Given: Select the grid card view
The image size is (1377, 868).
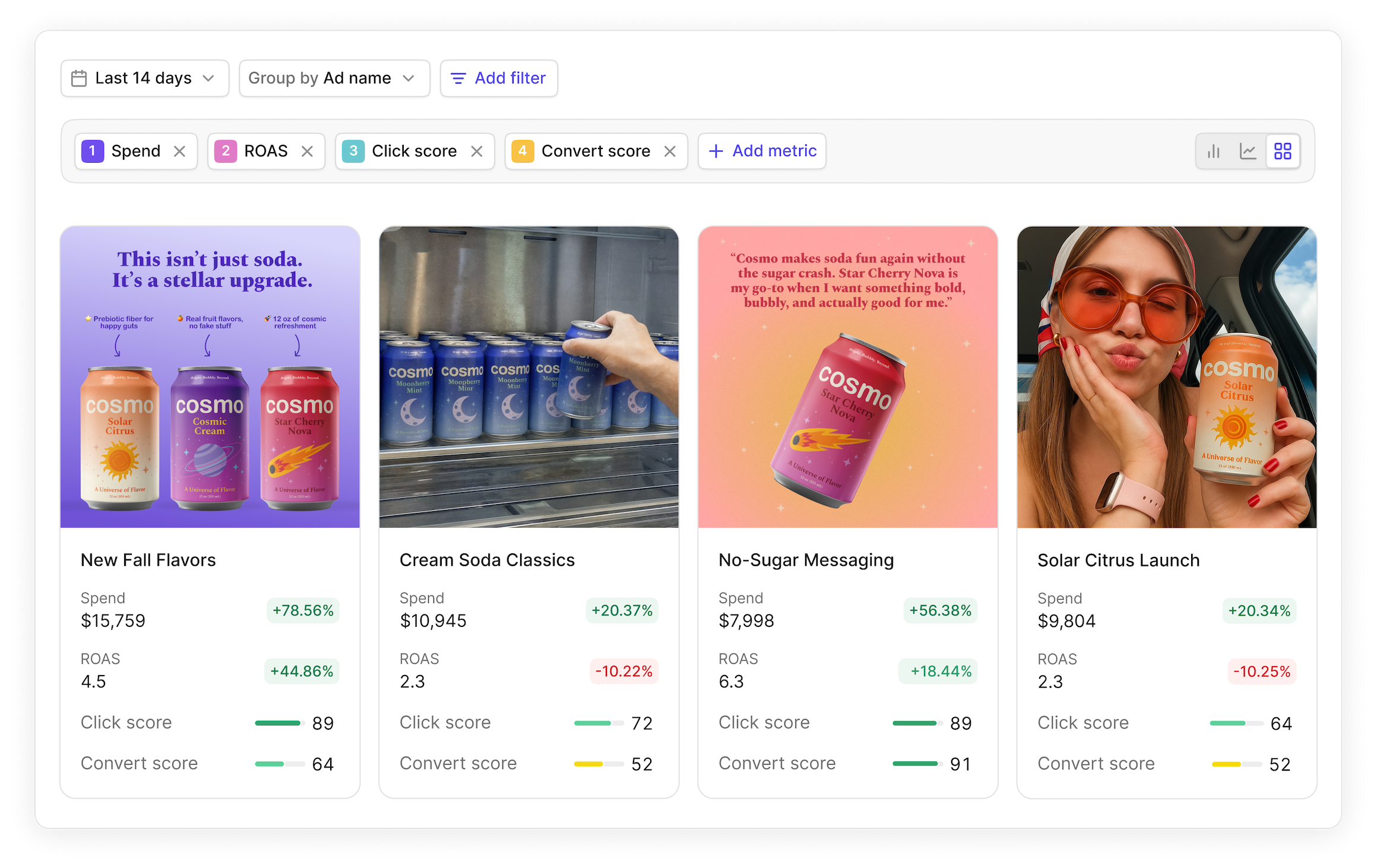Looking at the screenshot, I should click(x=1283, y=151).
